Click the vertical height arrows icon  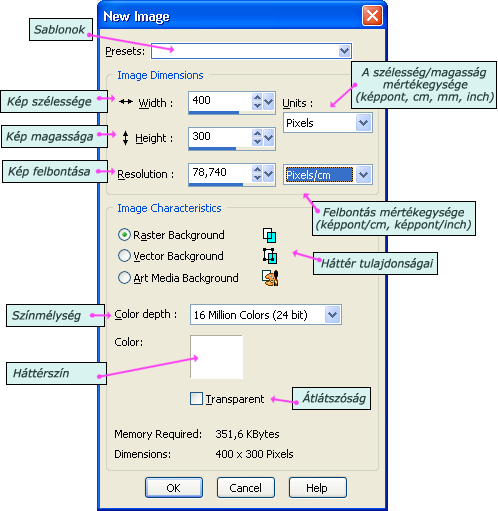pos(125,138)
